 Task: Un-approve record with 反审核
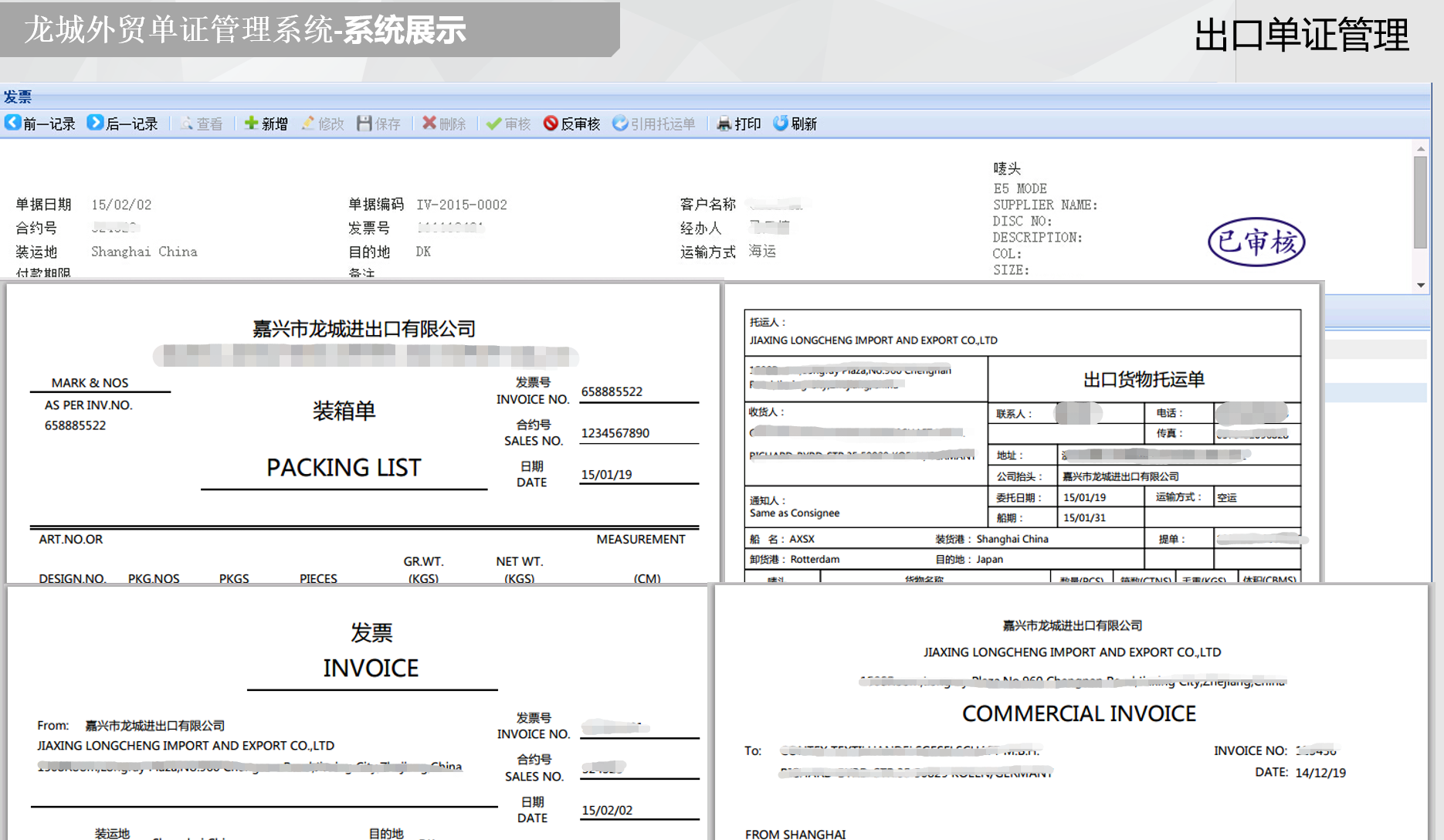pos(571,124)
